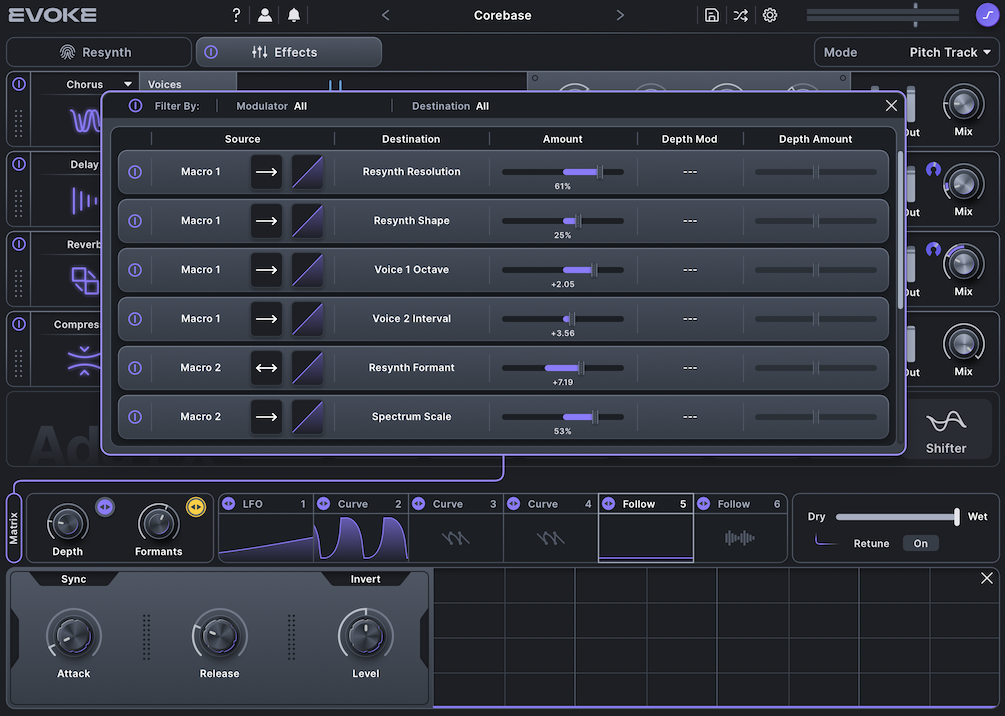This screenshot has height=716, width=1005.
Task: Click the Sync button
Action: [x=74, y=579]
